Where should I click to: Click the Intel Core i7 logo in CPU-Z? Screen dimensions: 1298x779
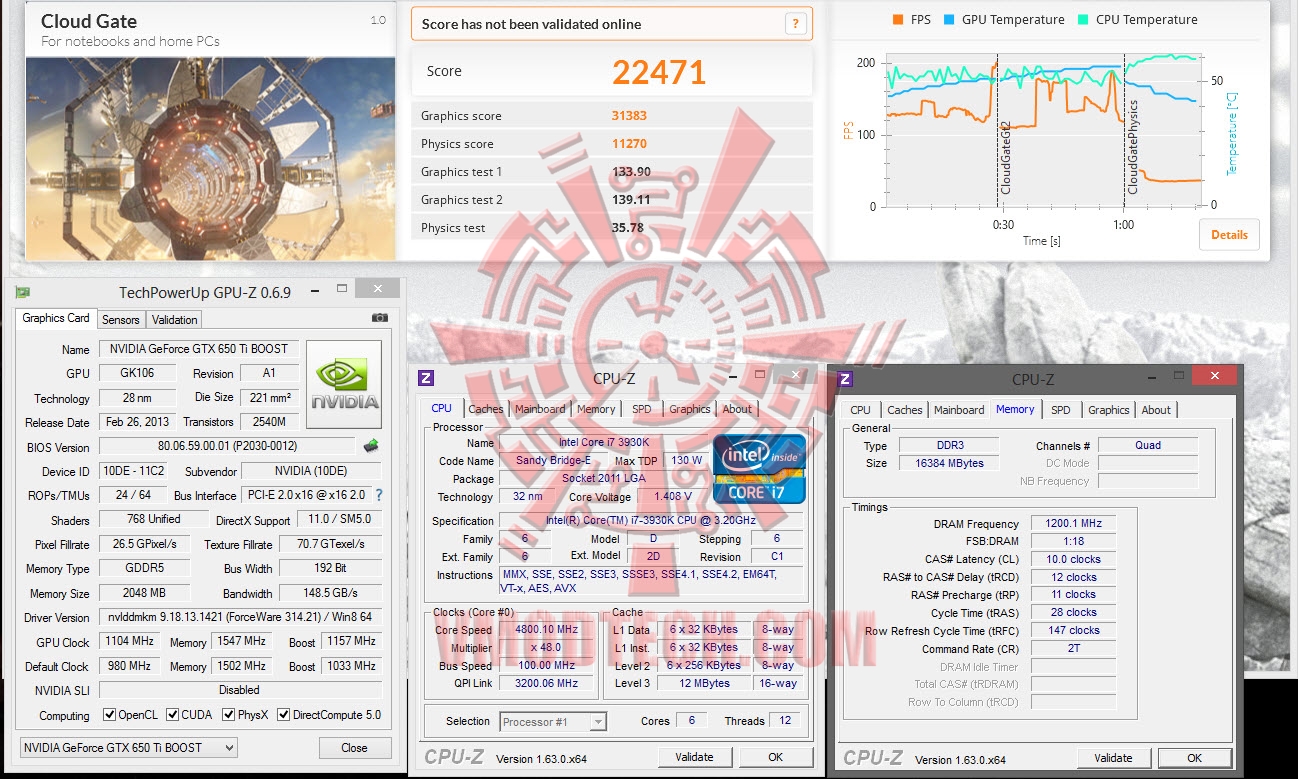coord(759,468)
